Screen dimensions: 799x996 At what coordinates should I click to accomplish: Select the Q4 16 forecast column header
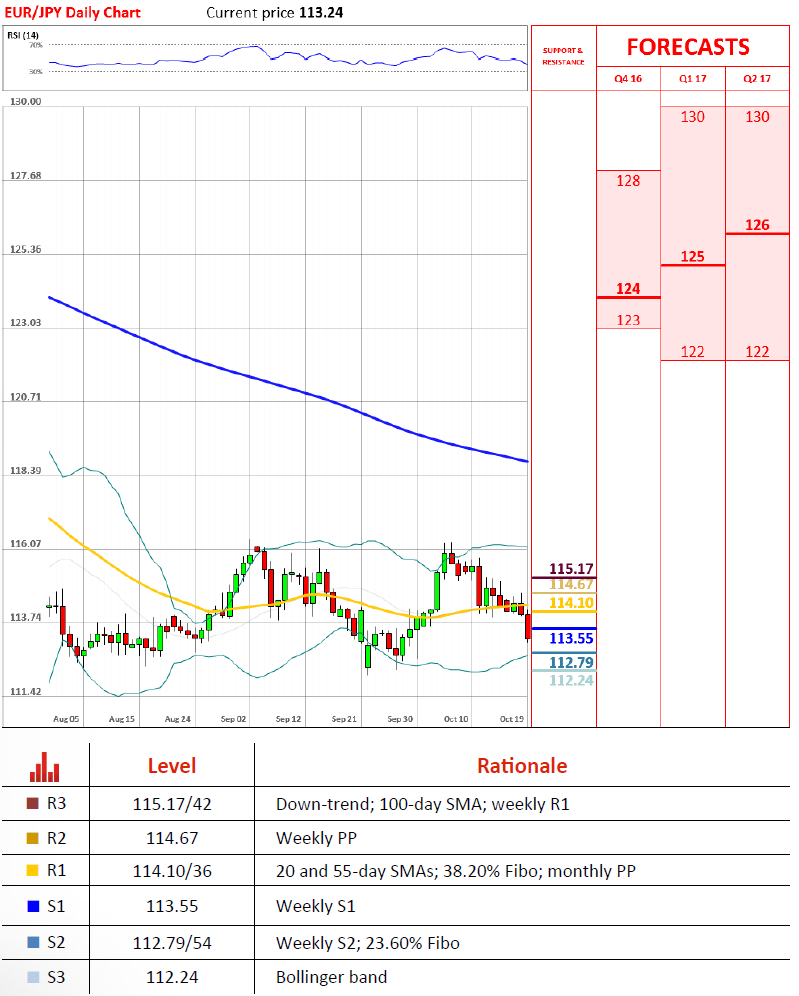(x=628, y=79)
